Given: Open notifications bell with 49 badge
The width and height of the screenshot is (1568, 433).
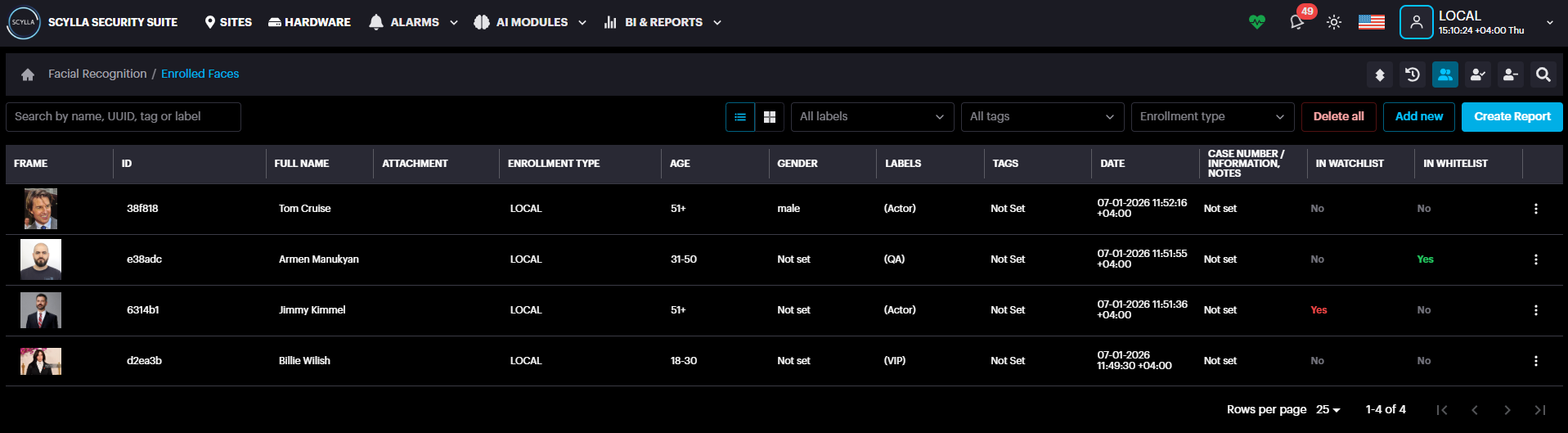Looking at the screenshot, I should point(1297,22).
